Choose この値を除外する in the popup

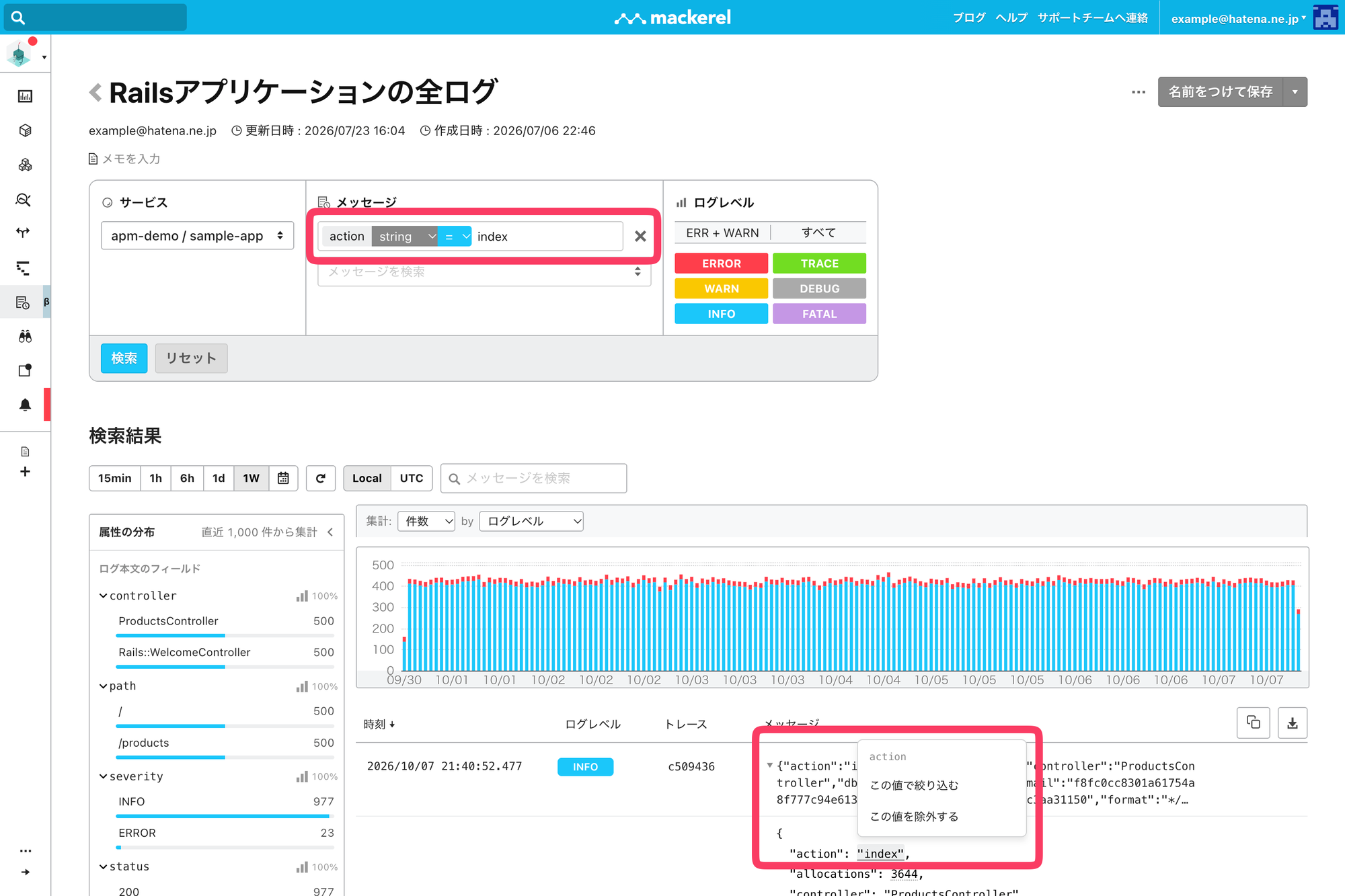pyautogui.click(x=914, y=816)
